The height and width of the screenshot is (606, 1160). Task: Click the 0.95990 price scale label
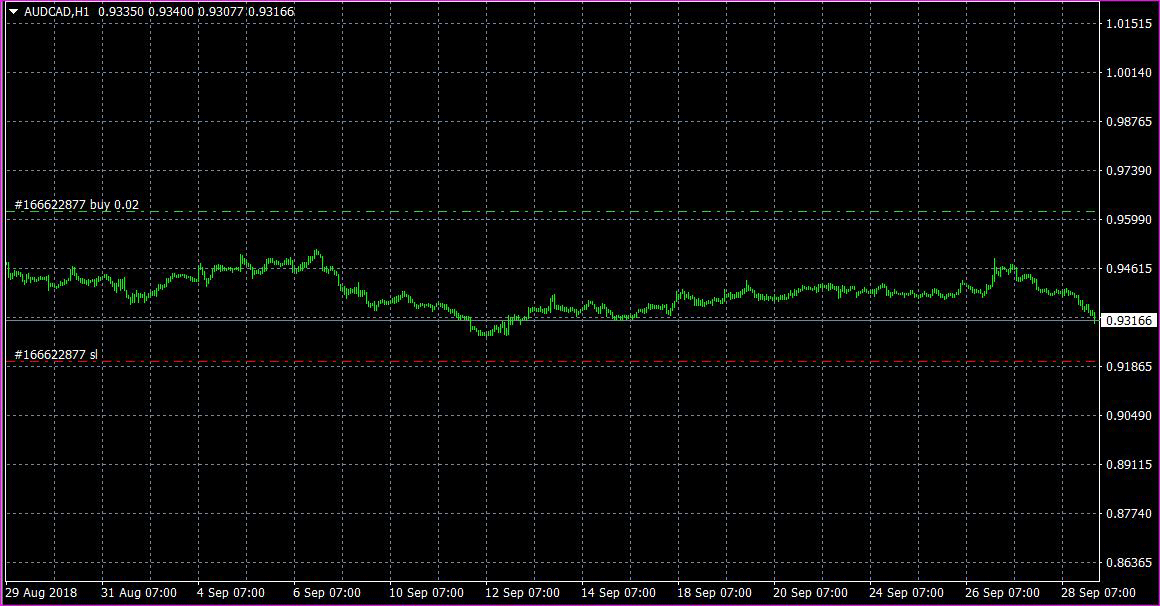point(1129,220)
